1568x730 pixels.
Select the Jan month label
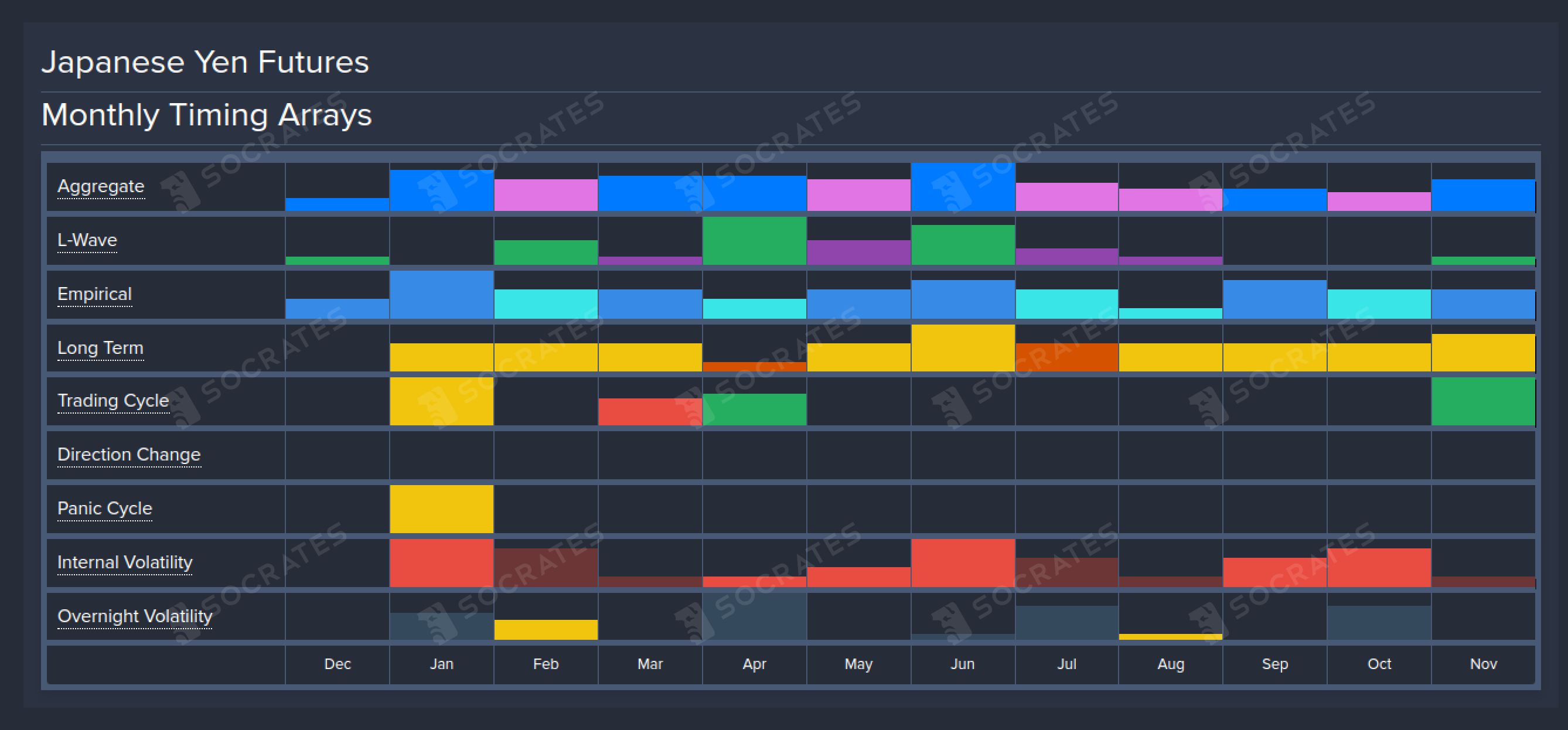[x=441, y=664]
